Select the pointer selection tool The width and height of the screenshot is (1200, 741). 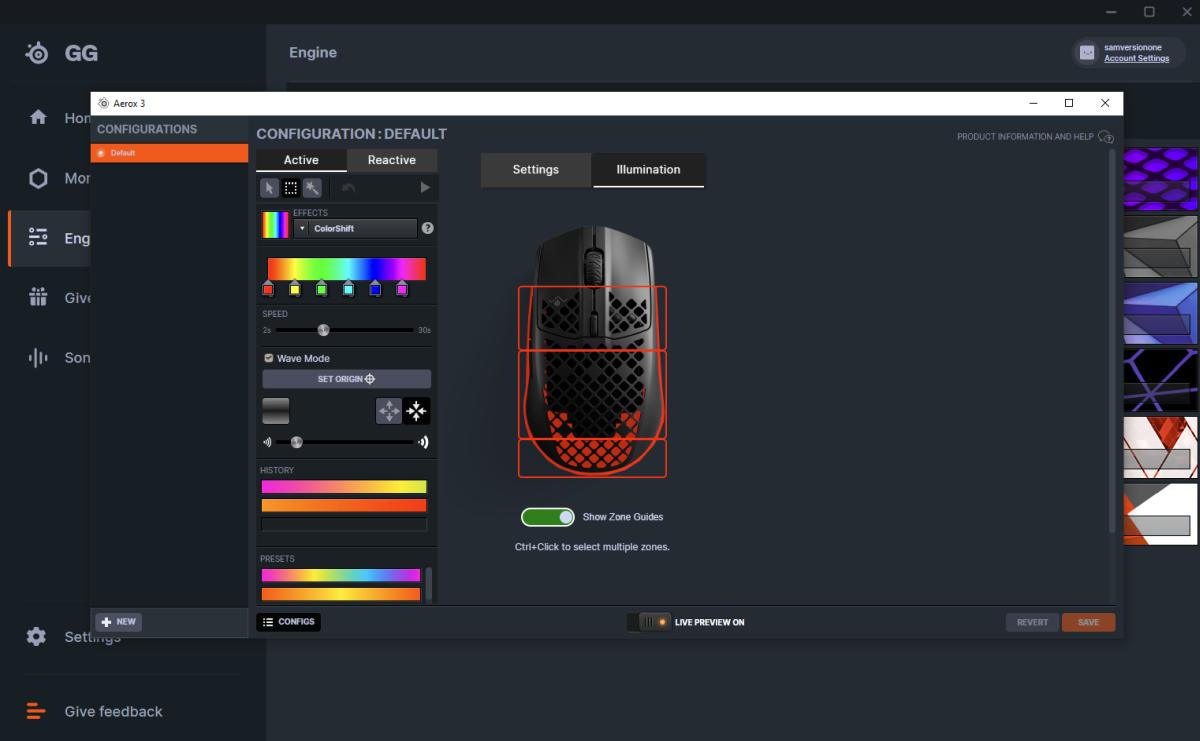tap(269, 188)
